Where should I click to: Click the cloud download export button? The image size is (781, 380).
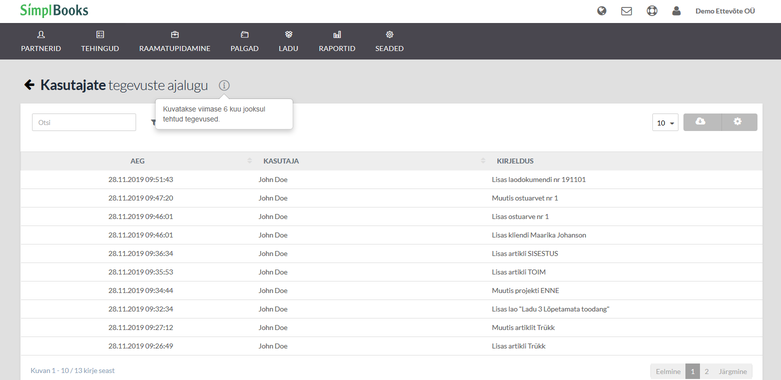coord(702,122)
